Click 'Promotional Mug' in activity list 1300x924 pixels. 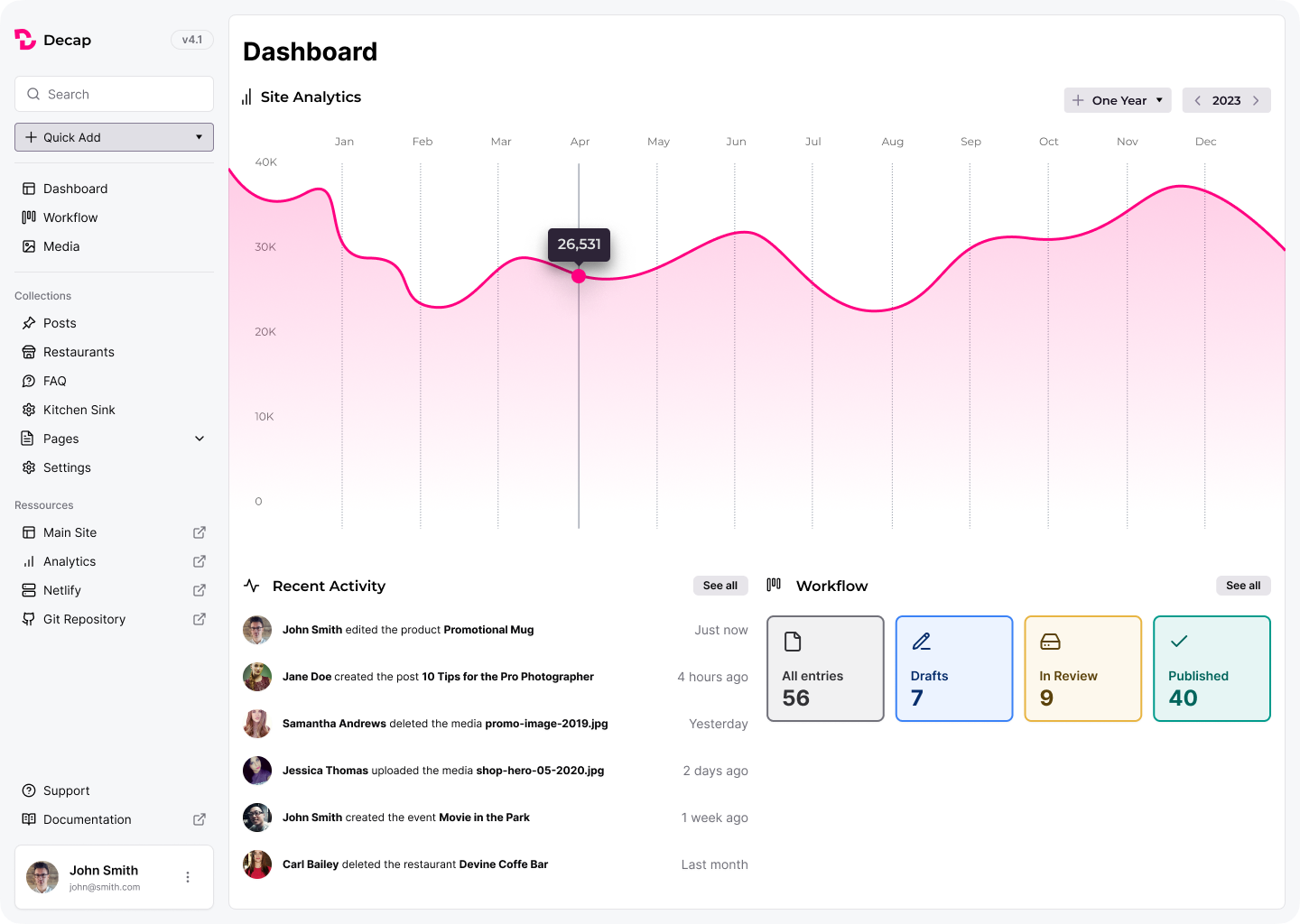488,630
